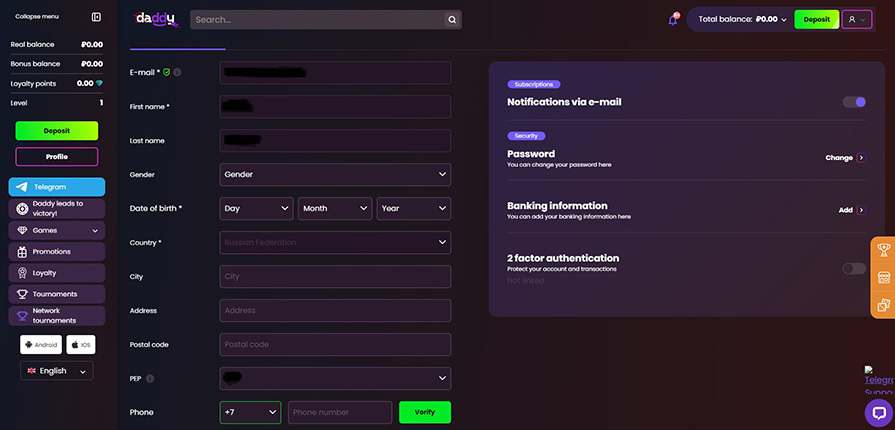The image size is (895, 430).
Task: Click the trophy icon on right edge
Action: (883, 250)
